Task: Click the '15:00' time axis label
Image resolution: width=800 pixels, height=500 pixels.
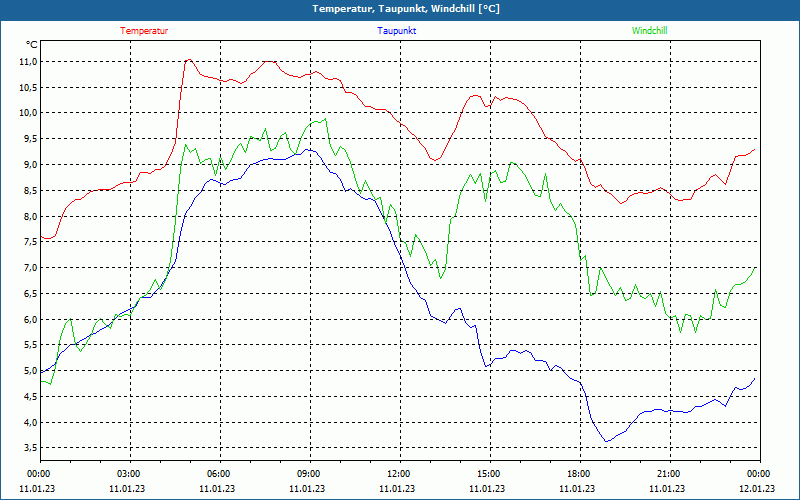Action: click(x=489, y=474)
